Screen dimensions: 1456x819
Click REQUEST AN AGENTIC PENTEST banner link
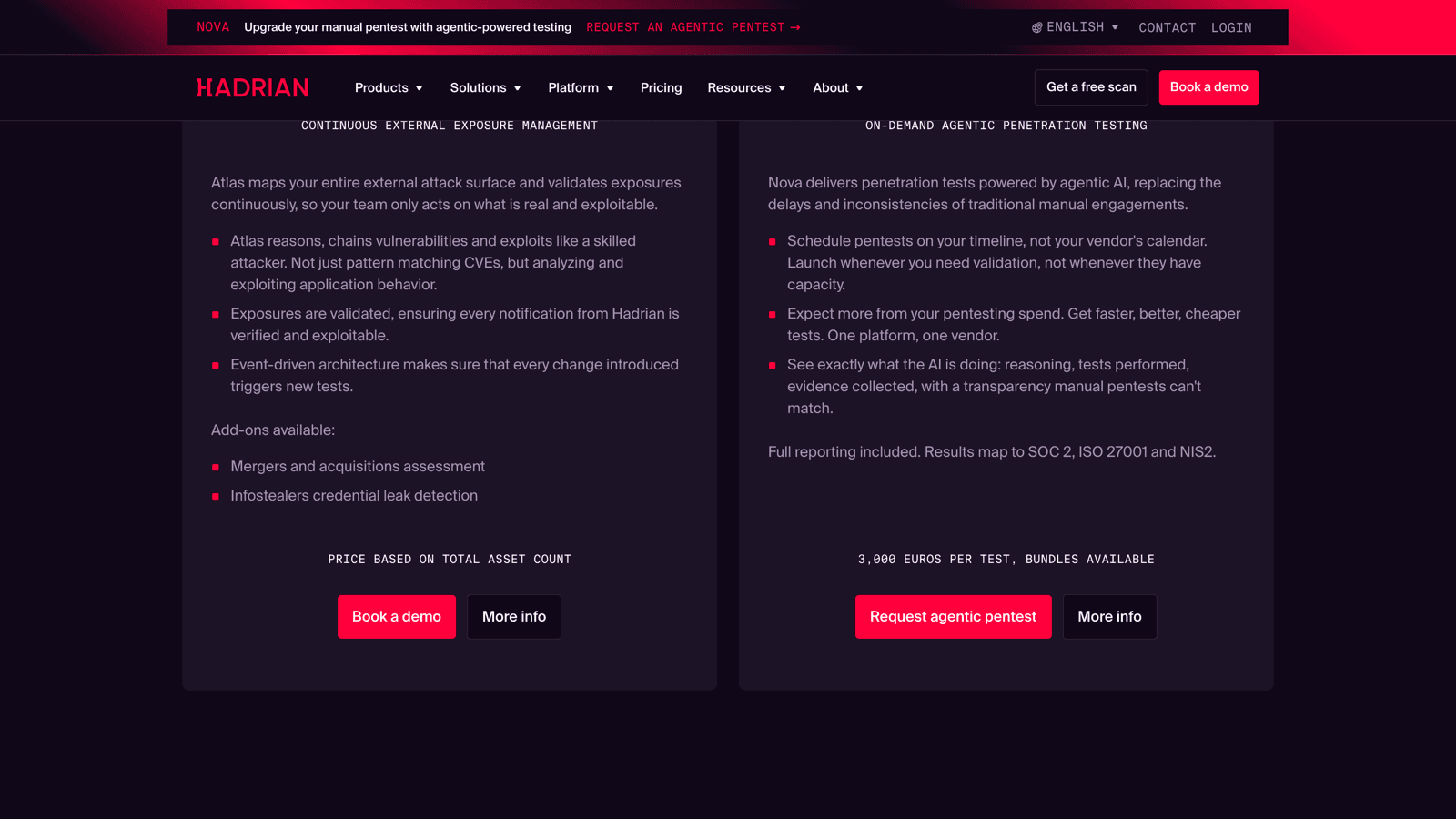click(693, 27)
